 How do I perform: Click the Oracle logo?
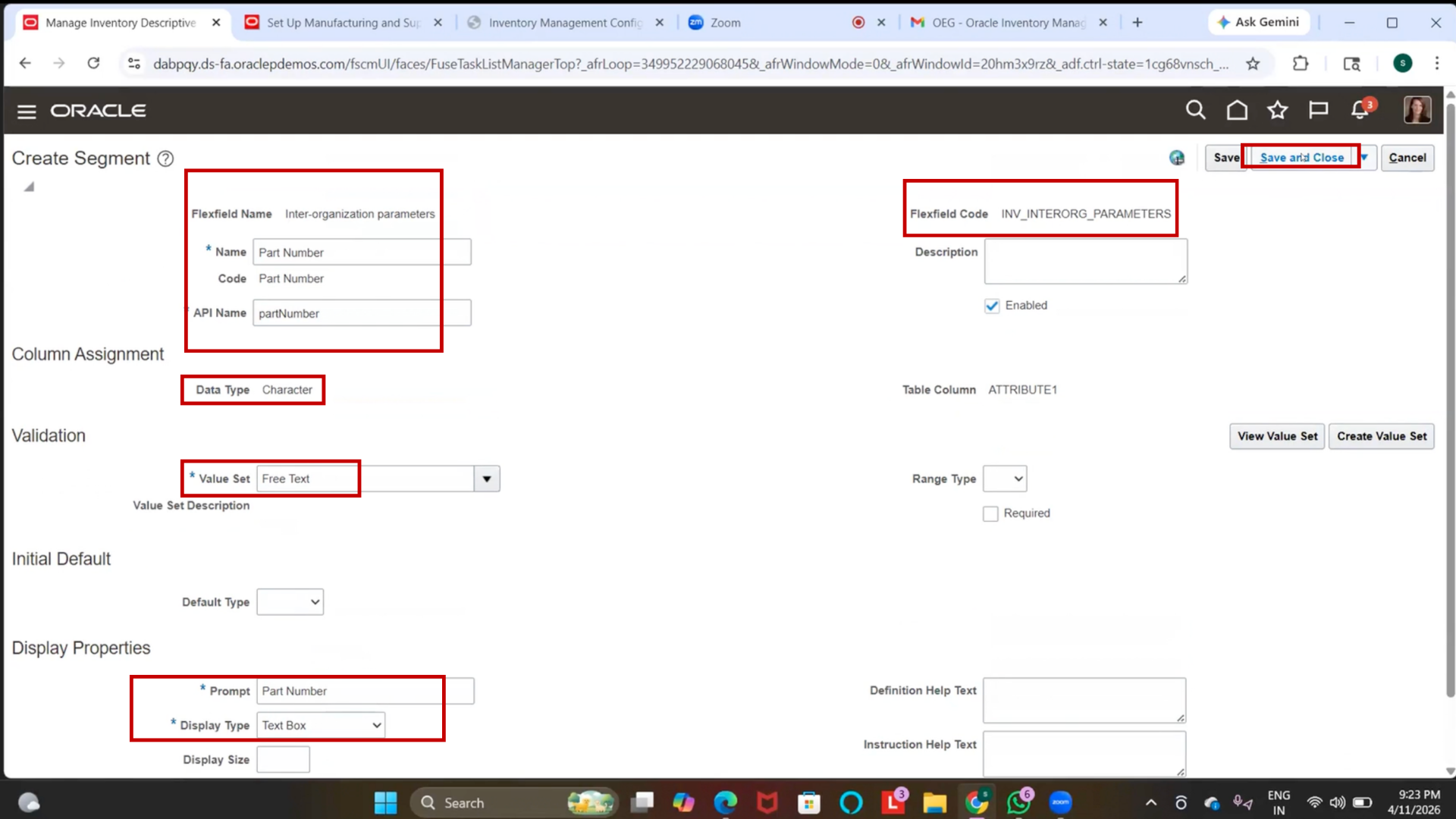pyautogui.click(x=99, y=111)
